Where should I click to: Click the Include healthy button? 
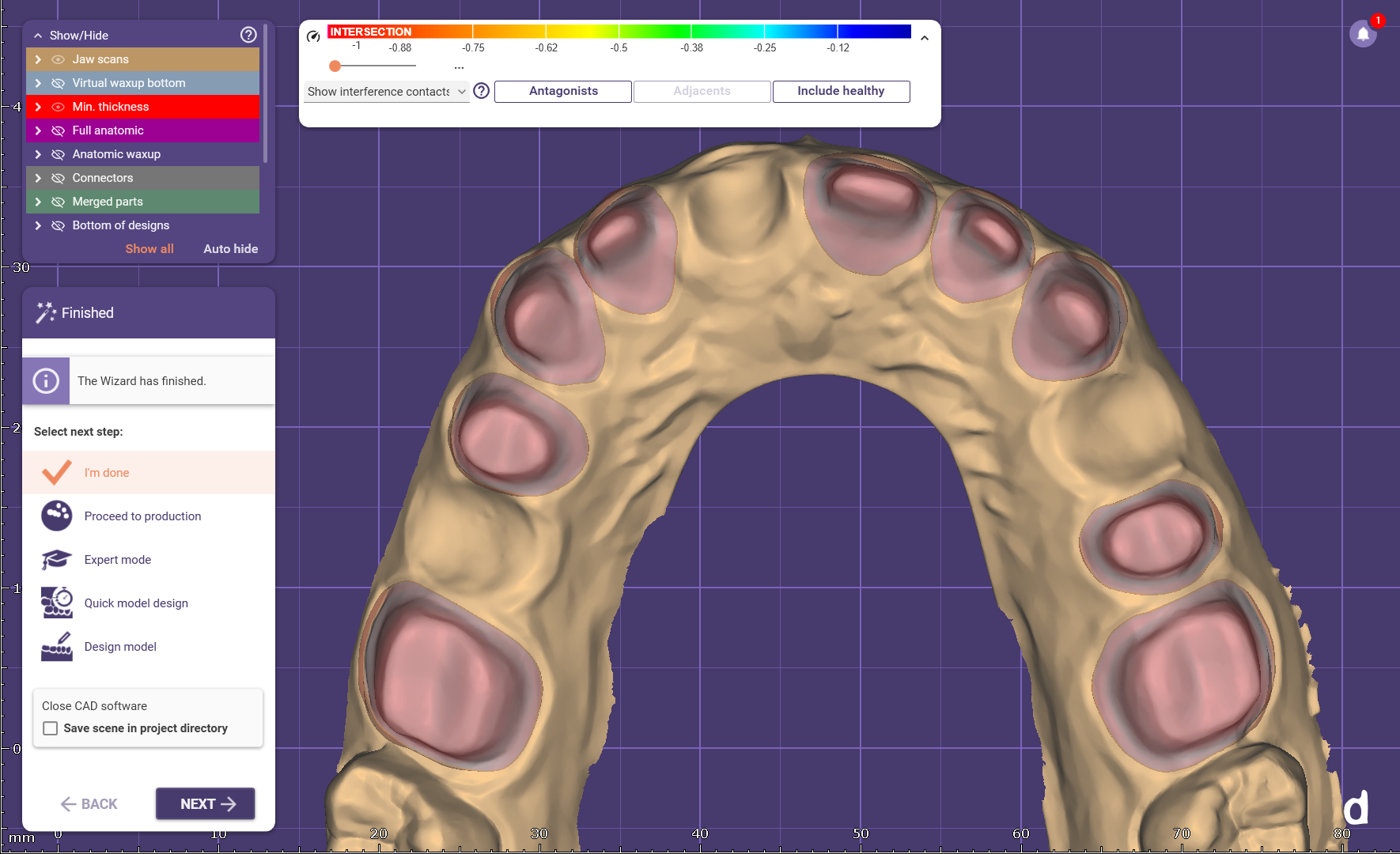click(841, 91)
